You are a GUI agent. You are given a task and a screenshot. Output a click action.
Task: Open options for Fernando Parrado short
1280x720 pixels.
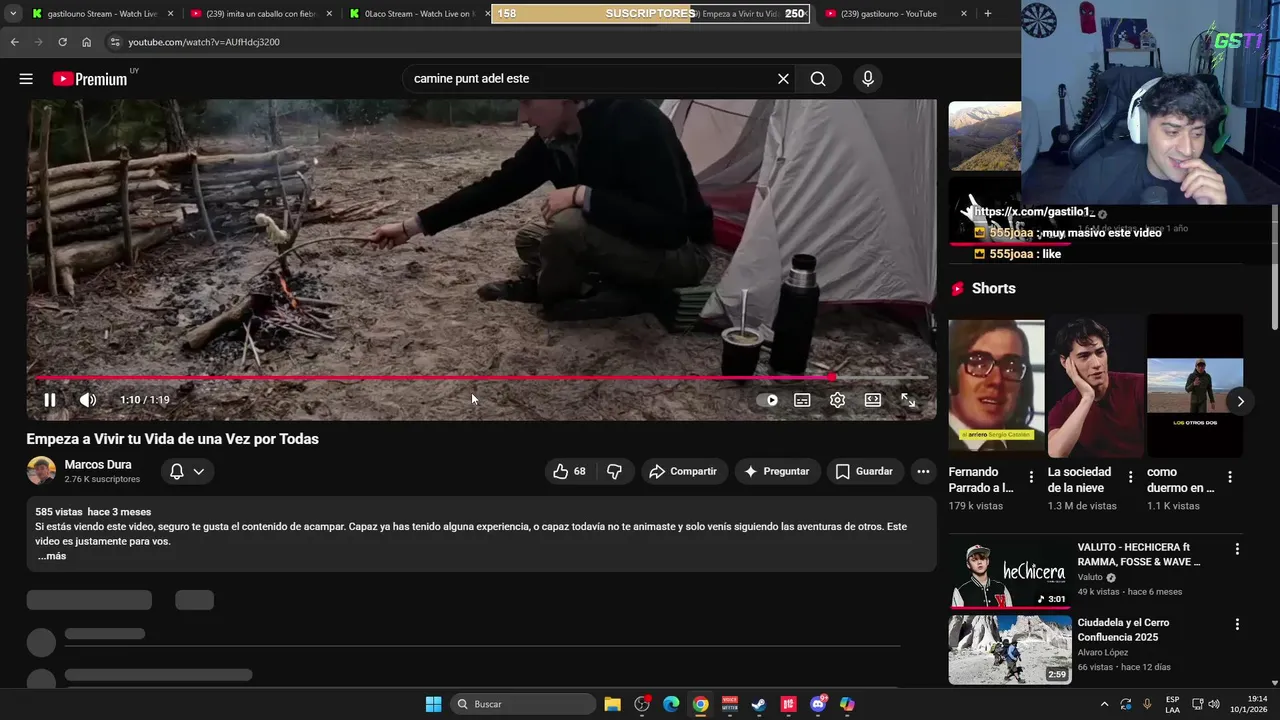1031,477
